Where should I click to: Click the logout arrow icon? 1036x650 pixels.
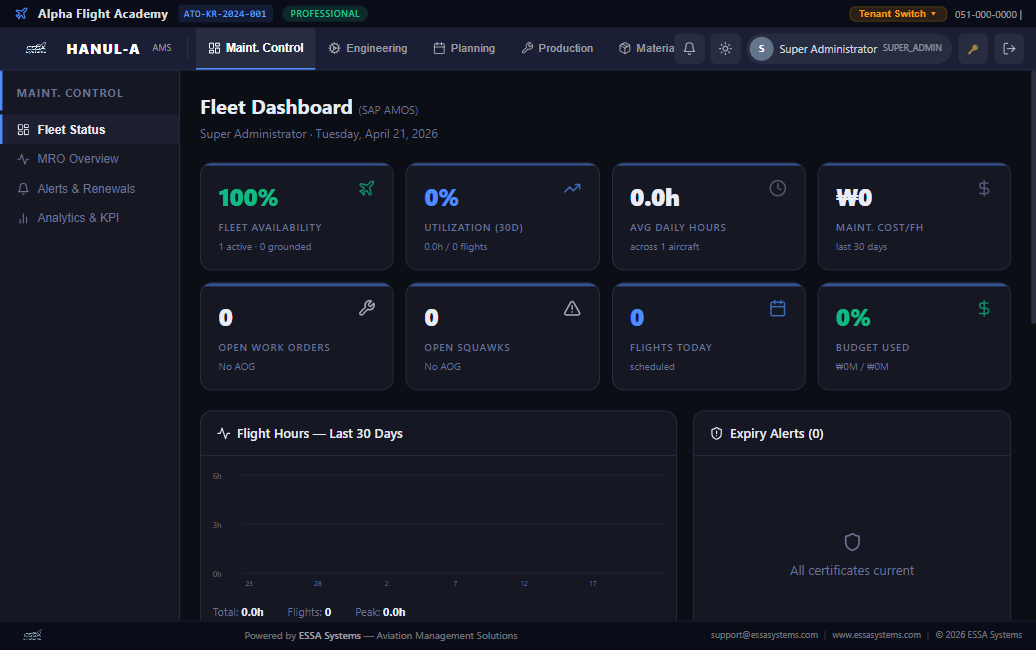click(1009, 49)
